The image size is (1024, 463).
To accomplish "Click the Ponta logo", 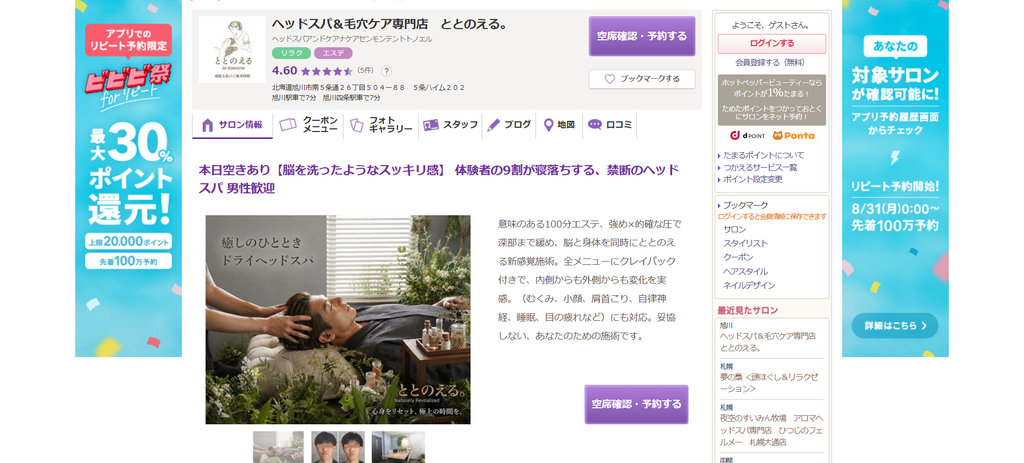I will (793, 136).
